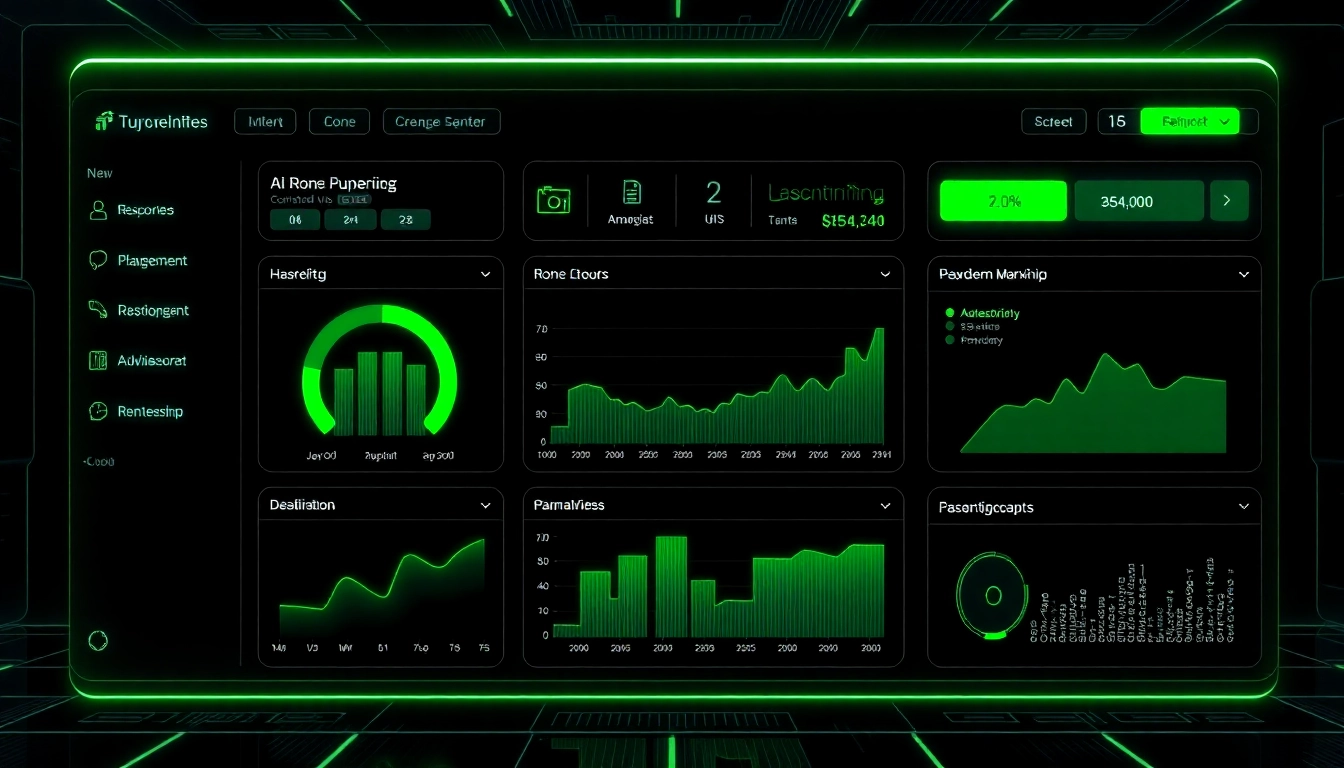Click the right arrow chevron button
The image size is (1344, 768).
pos(1228,201)
